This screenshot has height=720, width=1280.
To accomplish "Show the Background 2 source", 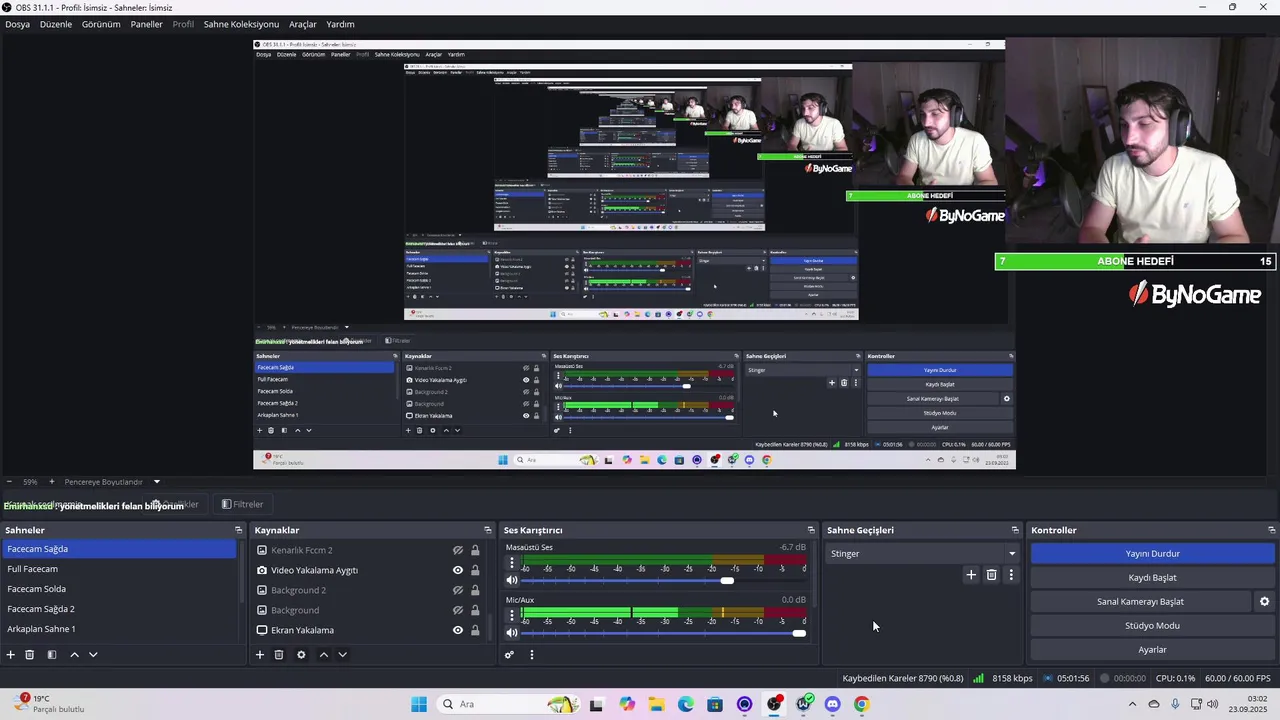I will click(458, 590).
